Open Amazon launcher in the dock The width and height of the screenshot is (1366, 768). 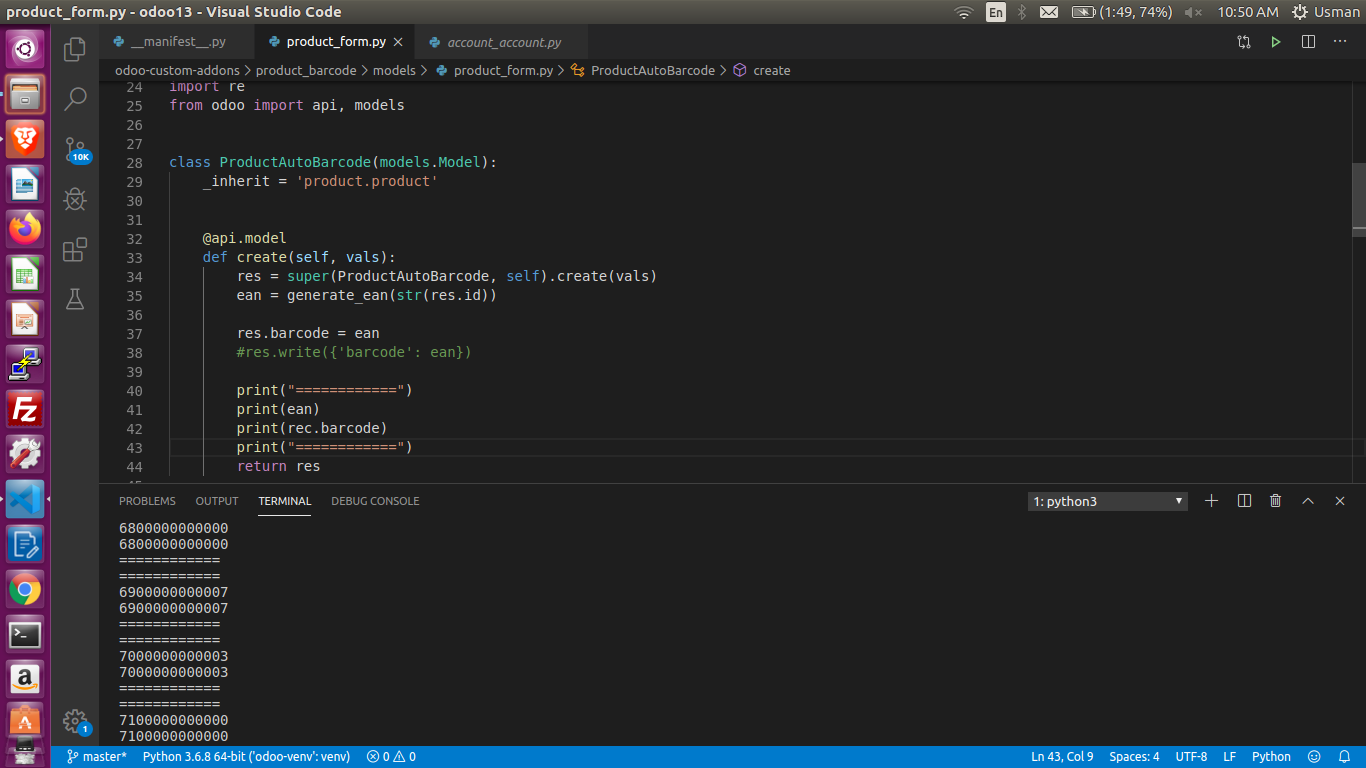25,680
